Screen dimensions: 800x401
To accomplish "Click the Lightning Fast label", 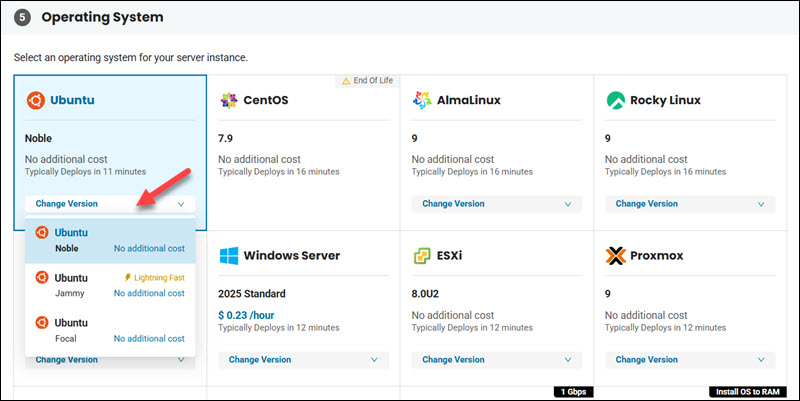I will point(159,278).
